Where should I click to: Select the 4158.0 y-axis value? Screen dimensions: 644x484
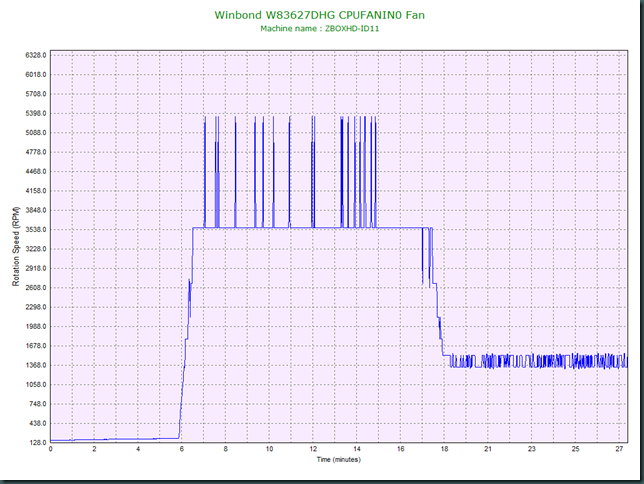[x=36, y=191]
